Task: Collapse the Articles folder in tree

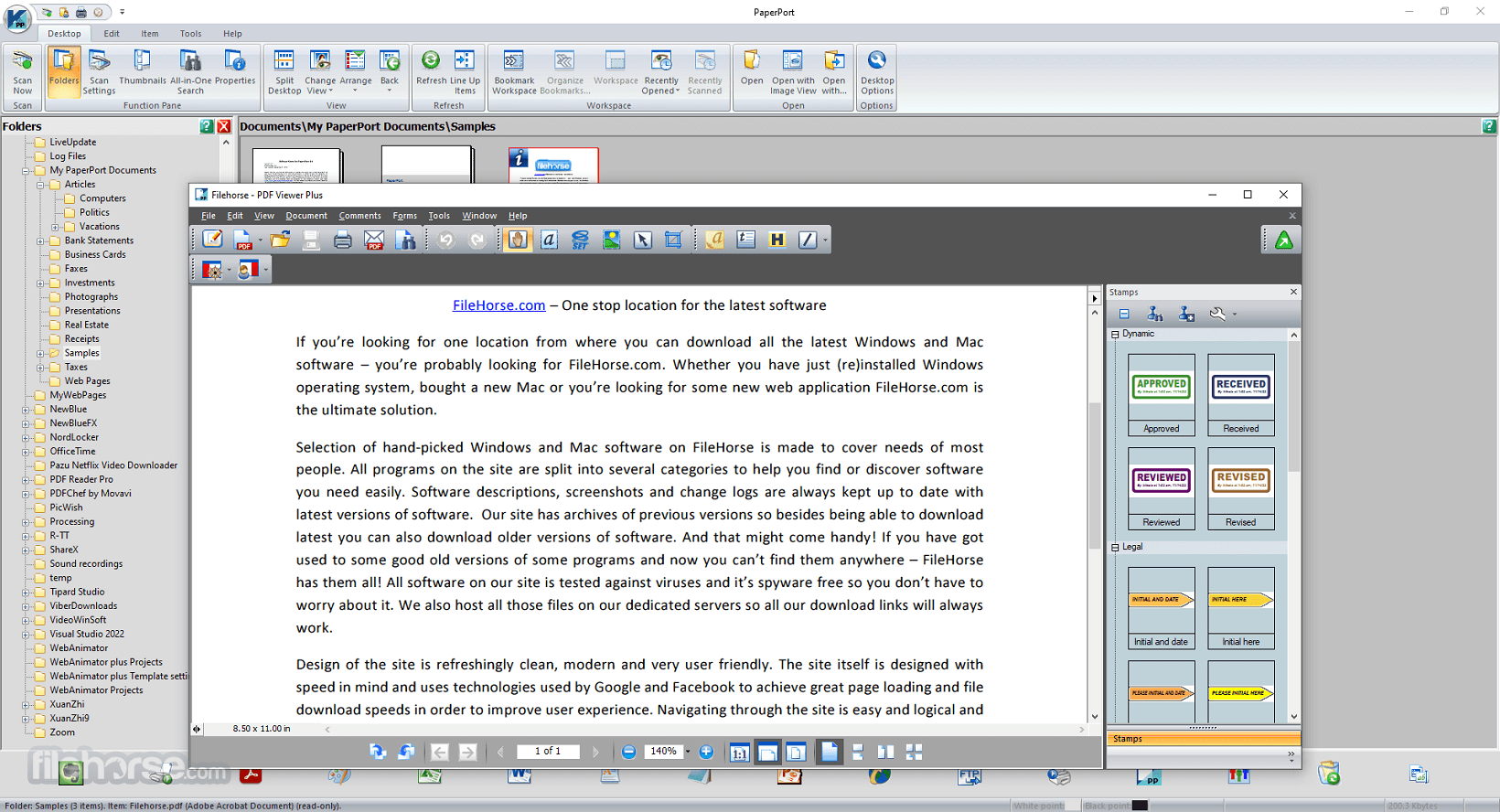Action: [40, 185]
